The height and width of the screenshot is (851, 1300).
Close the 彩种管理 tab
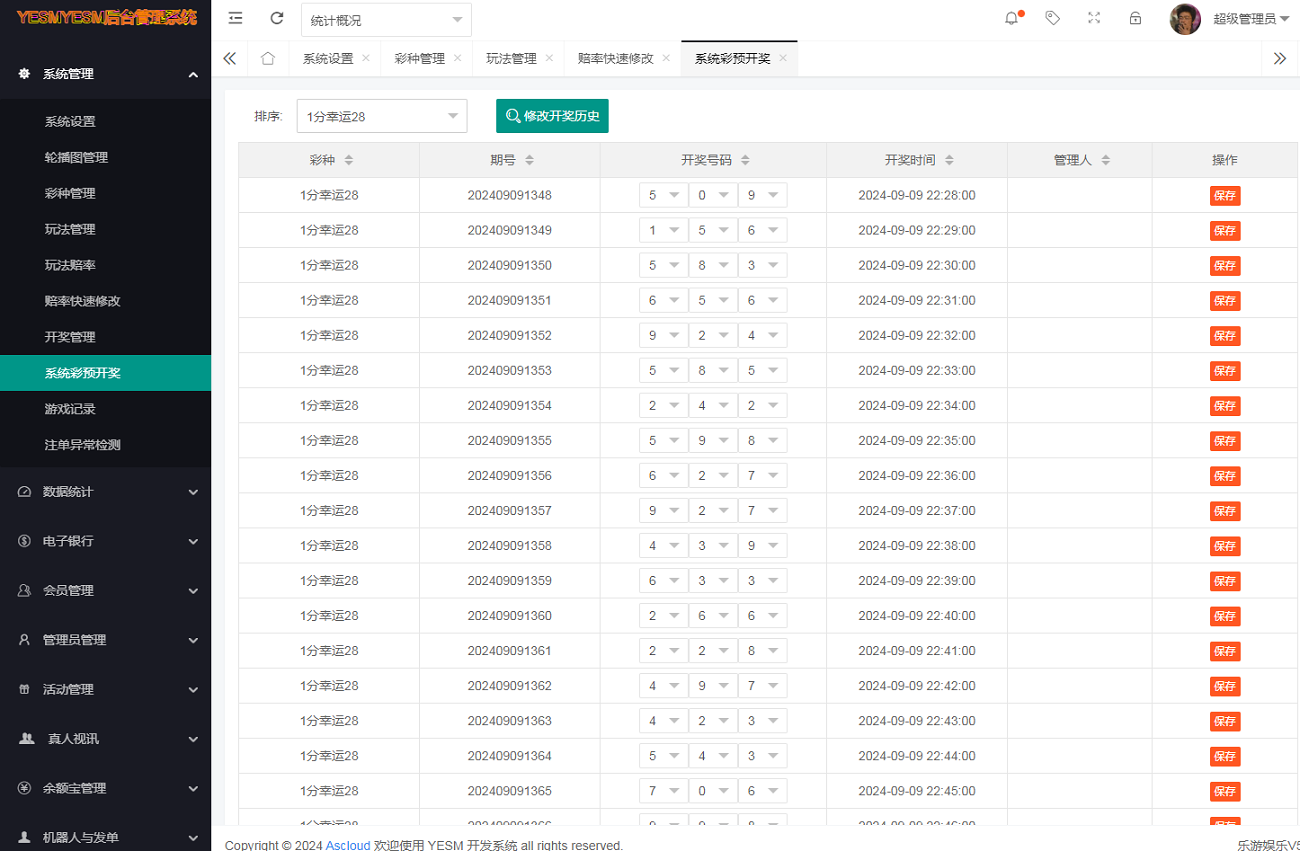tap(458, 58)
